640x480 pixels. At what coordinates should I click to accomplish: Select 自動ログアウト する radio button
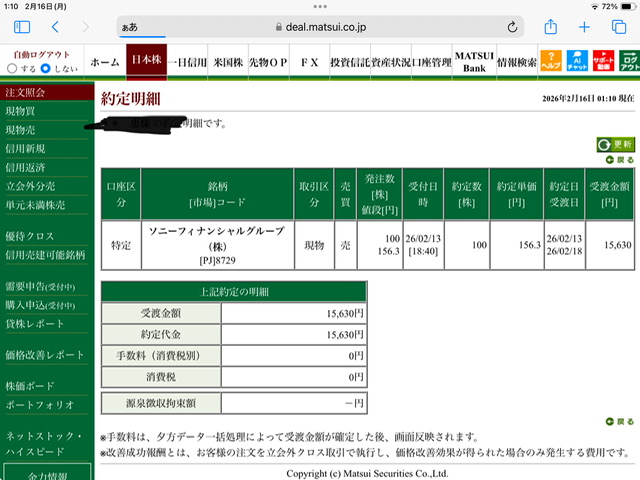coord(12,69)
